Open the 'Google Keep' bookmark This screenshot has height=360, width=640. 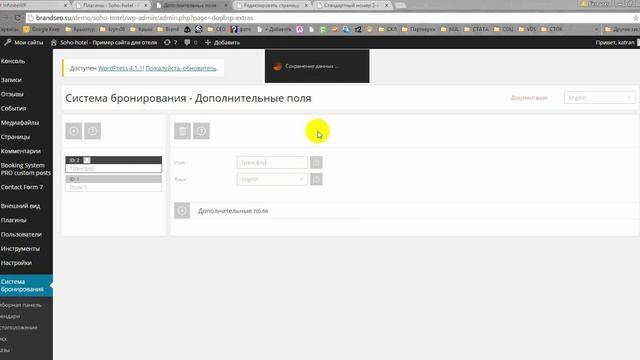42,29
